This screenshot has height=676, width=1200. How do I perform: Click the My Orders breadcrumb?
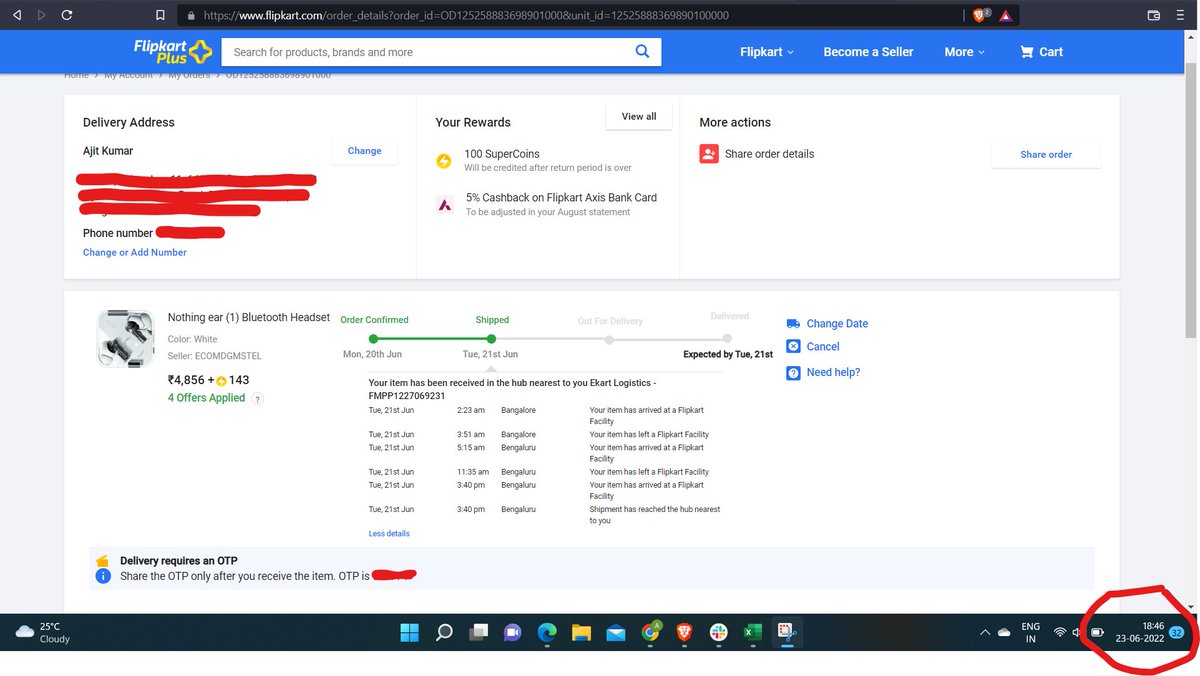[x=189, y=75]
